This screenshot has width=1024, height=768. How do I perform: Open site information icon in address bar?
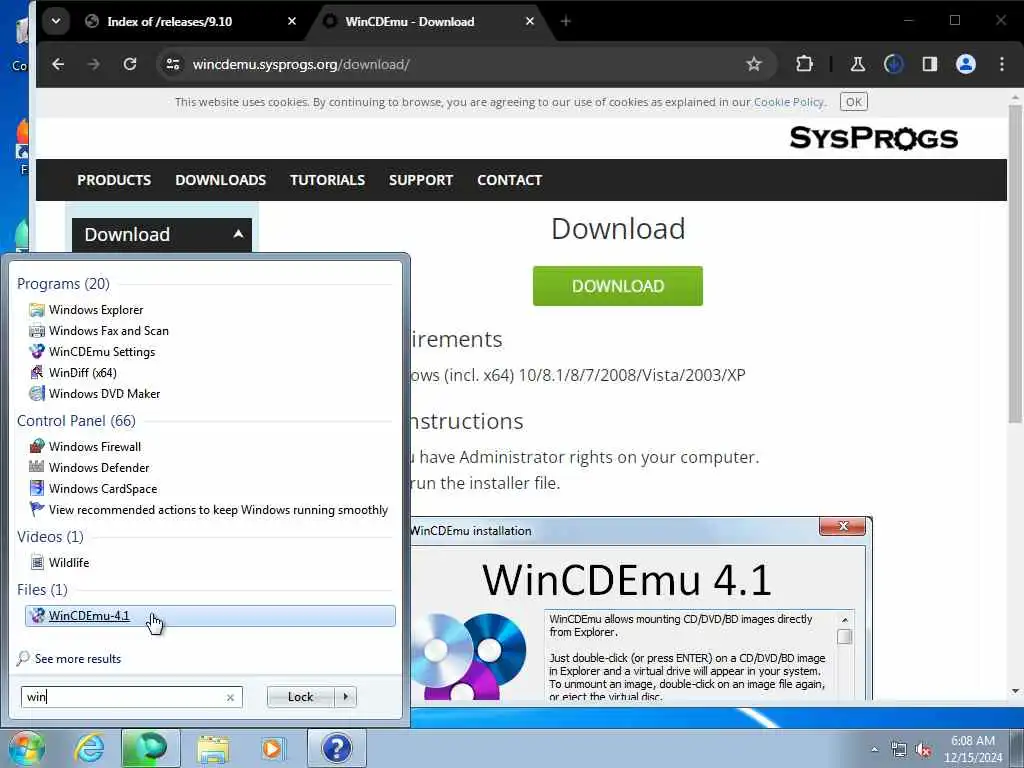click(x=173, y=64)
